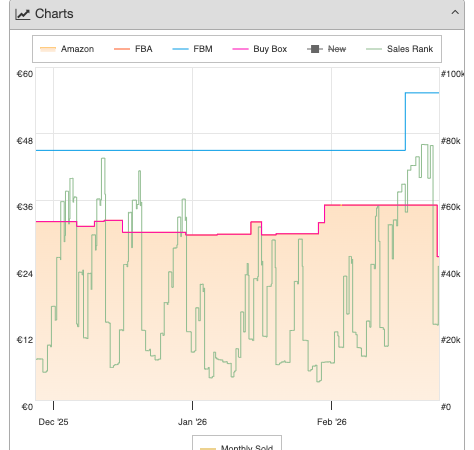Click the blue FBM line's raised segment
474x450 pixels.
422,93
